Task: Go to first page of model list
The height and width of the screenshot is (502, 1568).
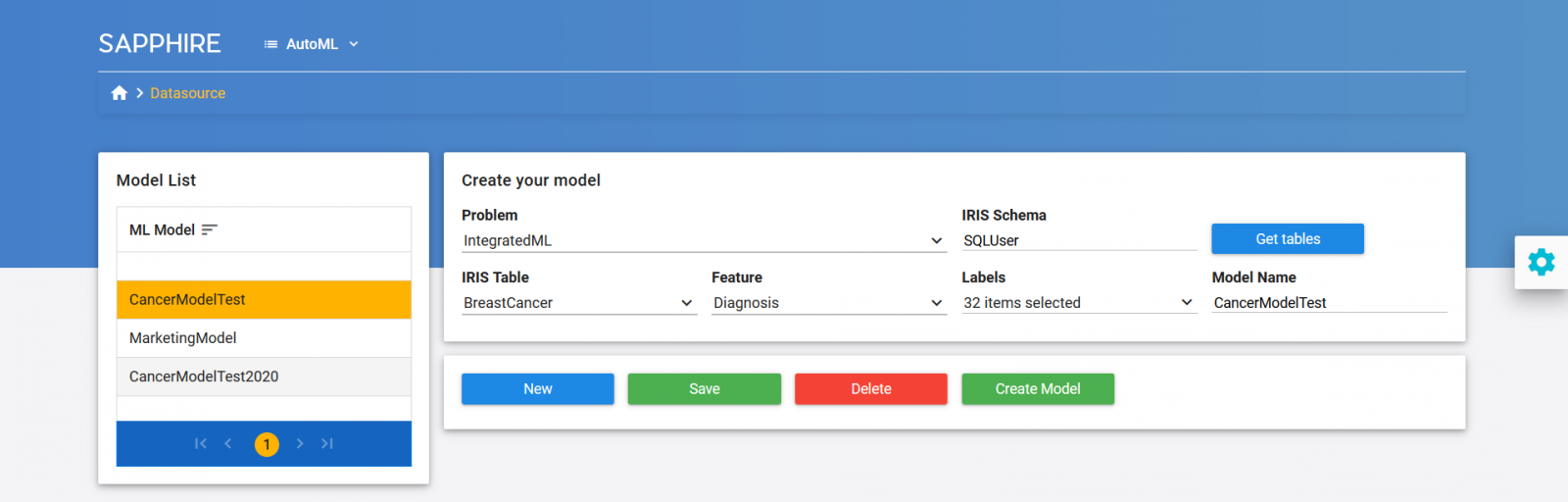Action: coord(201,444)
